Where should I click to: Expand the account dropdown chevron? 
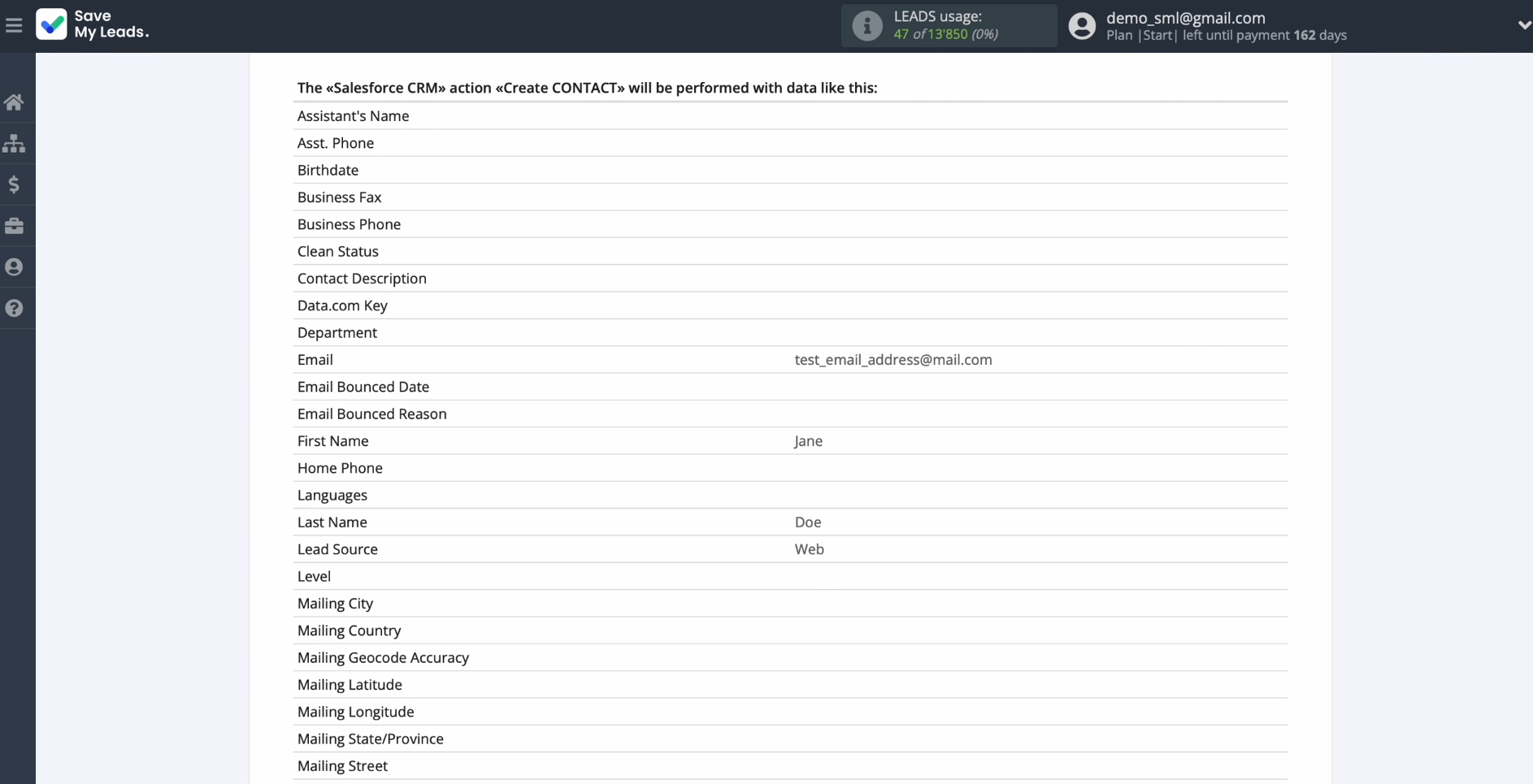pyautogui.click(x=1524, y=25)
